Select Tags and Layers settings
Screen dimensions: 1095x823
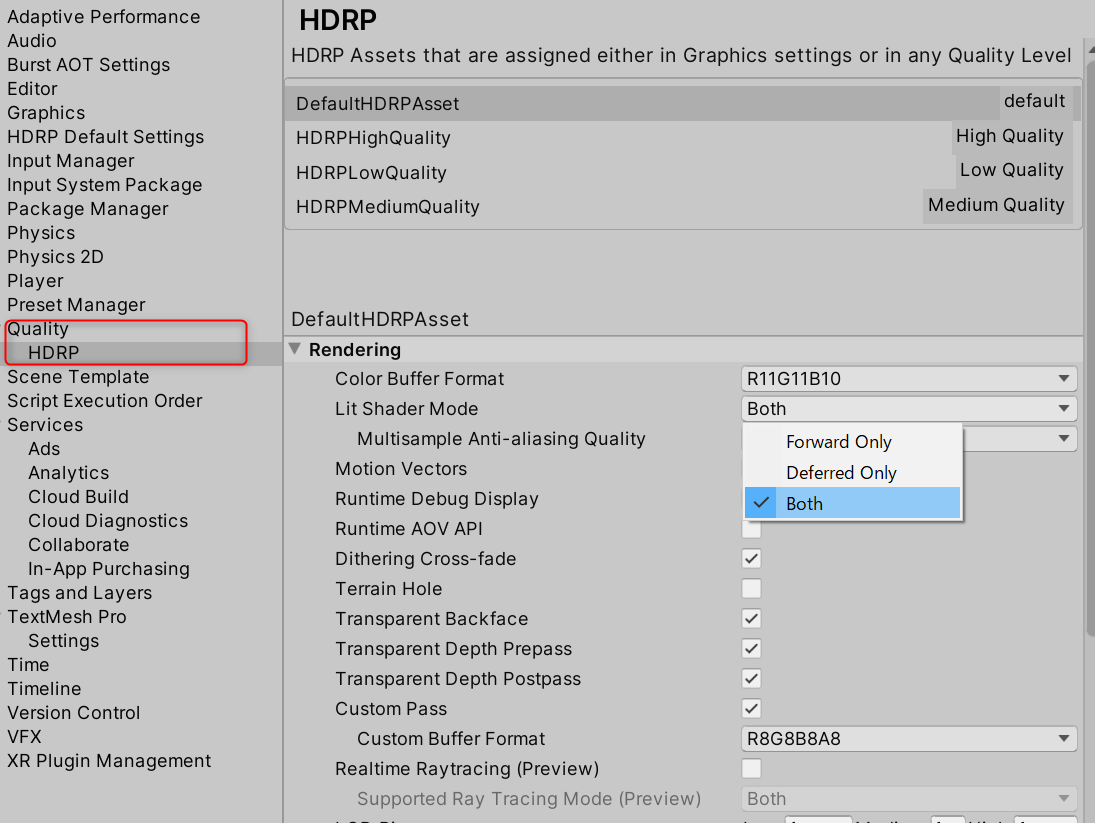coord(79,592)
